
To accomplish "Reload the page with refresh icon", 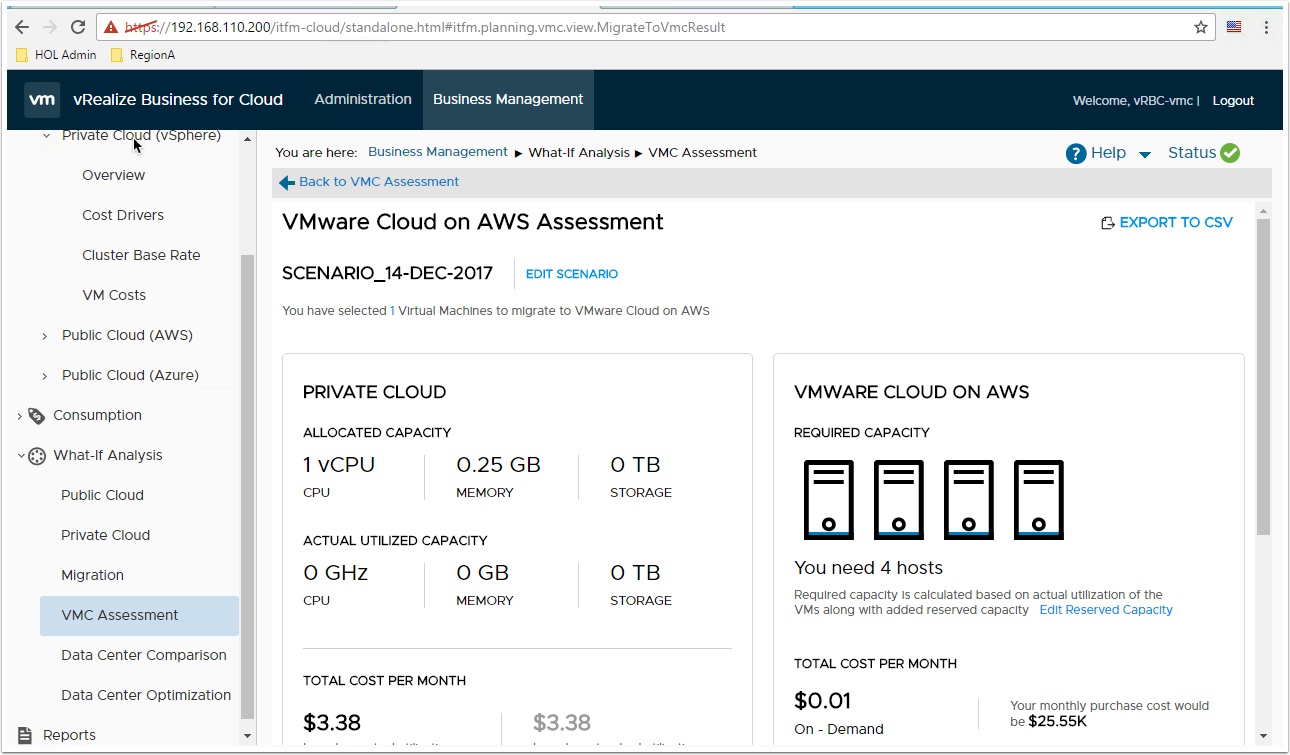I will (79, 27).
